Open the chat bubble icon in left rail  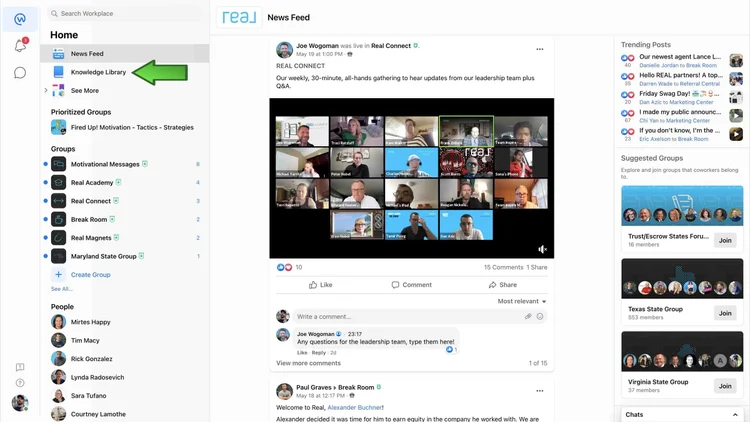tap(20, 73)
